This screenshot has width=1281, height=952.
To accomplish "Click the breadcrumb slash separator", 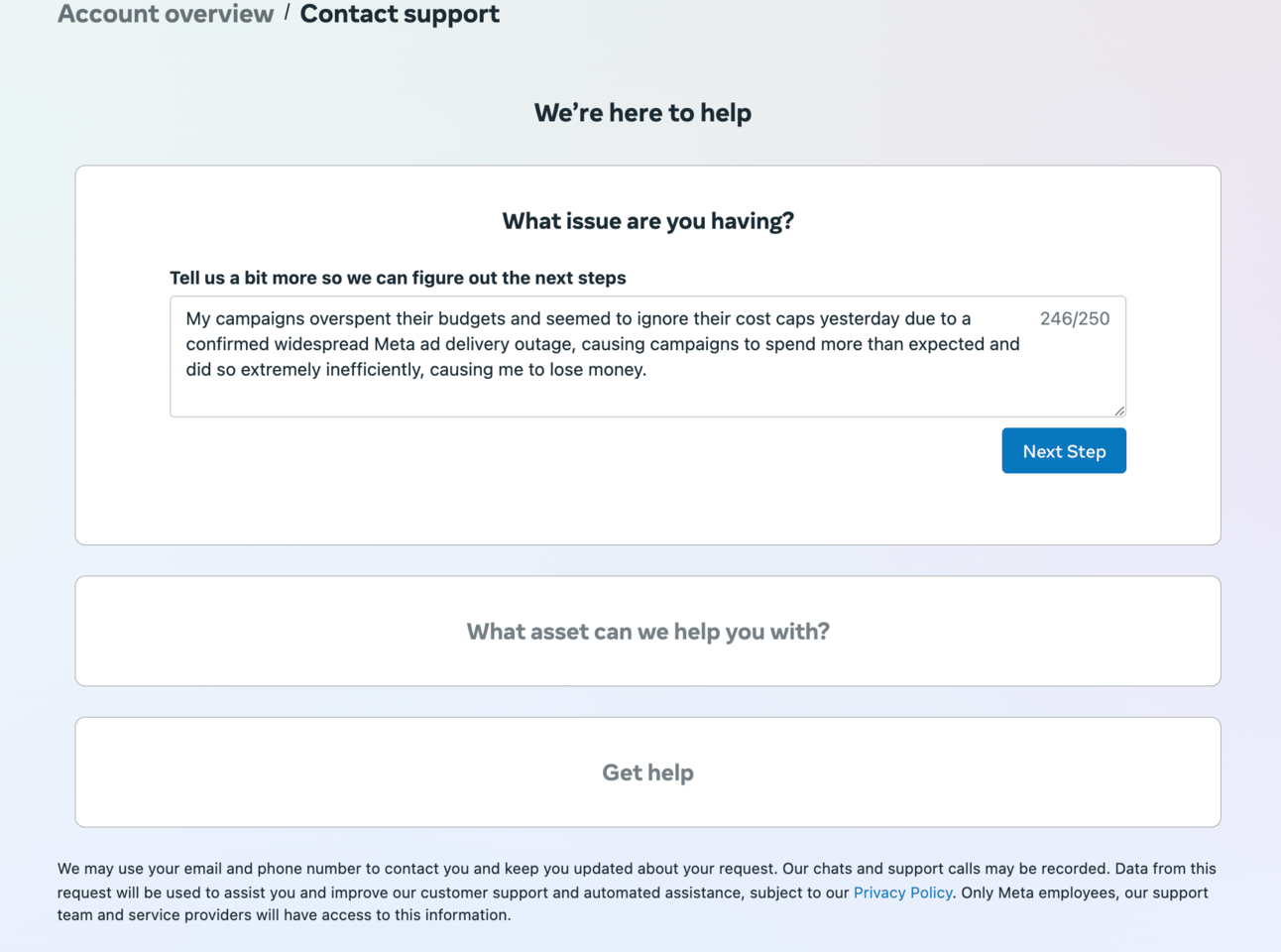I will [287, 13].
